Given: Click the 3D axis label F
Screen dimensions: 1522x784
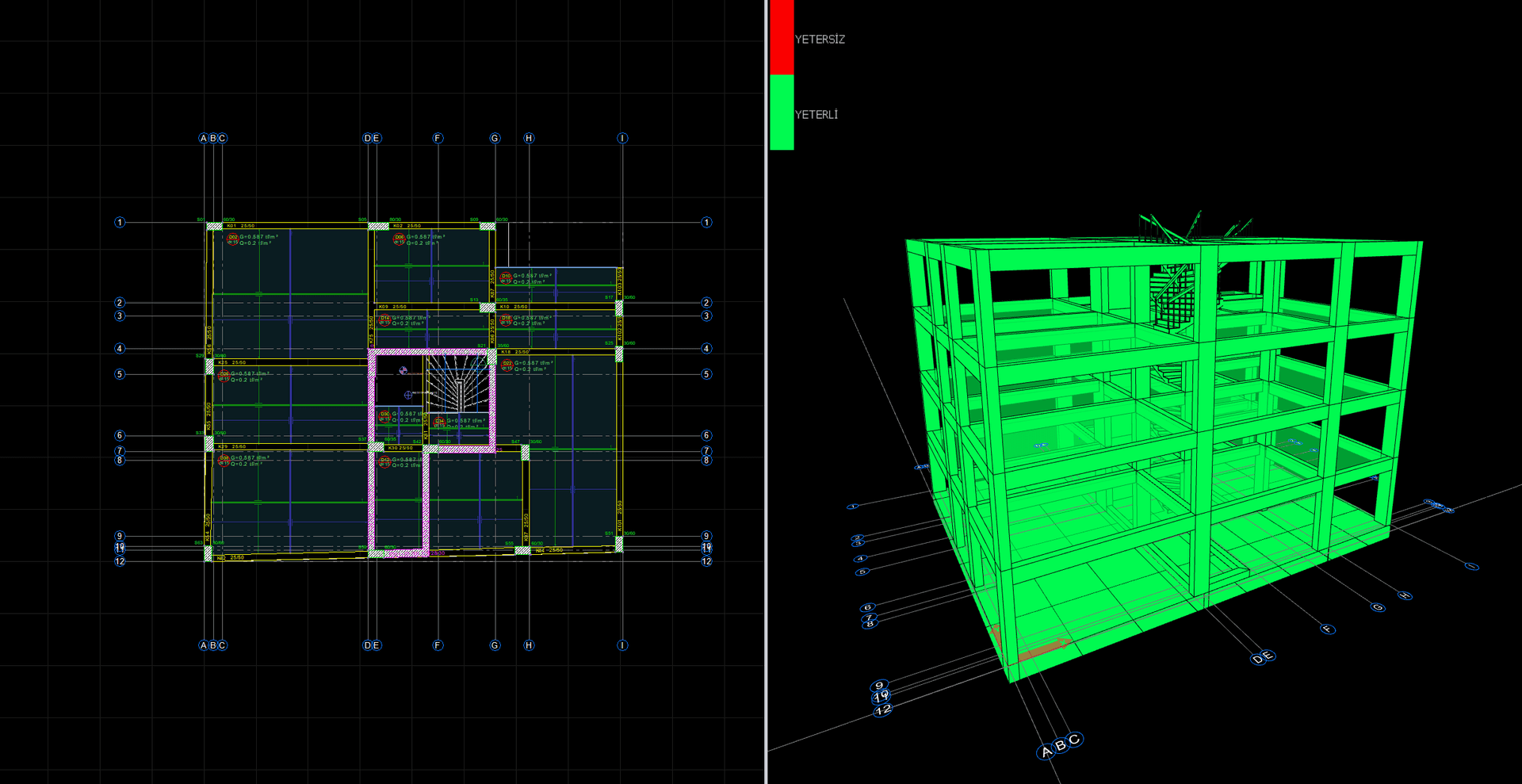Looking at the screenshot, I should [1328, 629].
